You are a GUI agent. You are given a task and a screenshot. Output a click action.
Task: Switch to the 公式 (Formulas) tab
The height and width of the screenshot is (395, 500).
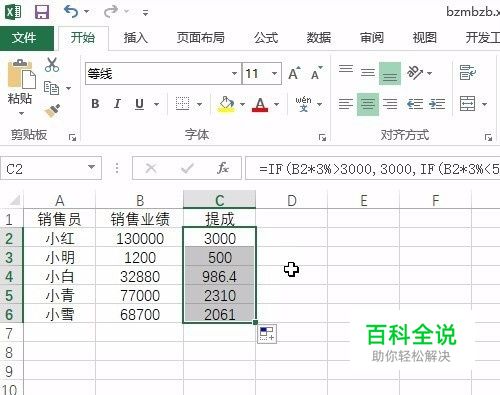point(266,38)
